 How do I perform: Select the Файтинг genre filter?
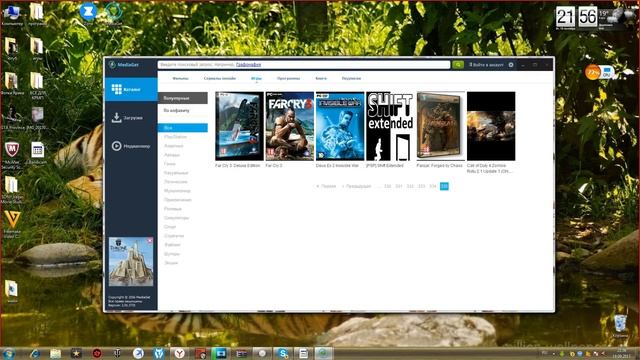click(172, 244)
